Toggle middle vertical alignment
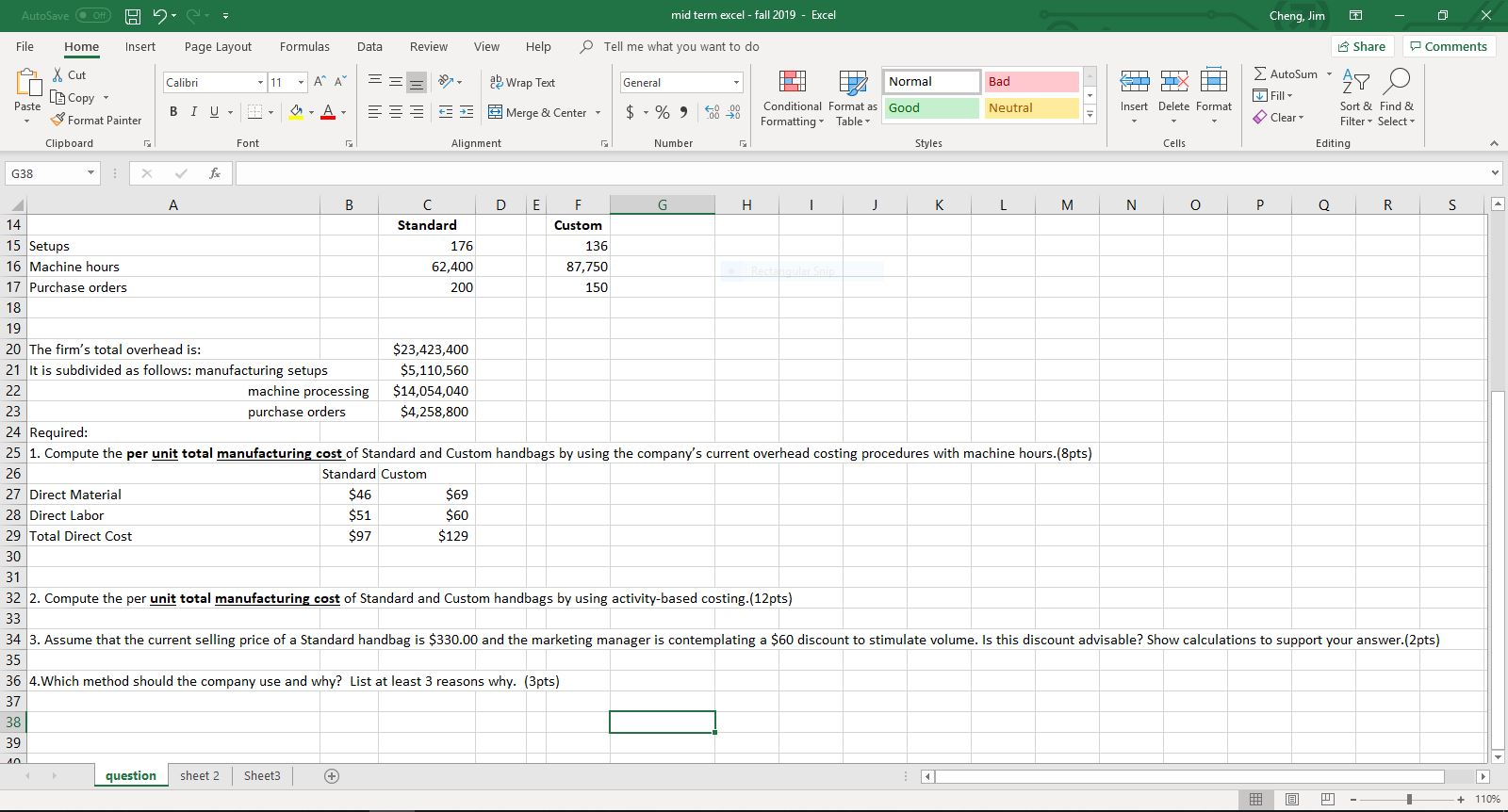The height and width of the screenshot is (812, 1508). point(395,83)
